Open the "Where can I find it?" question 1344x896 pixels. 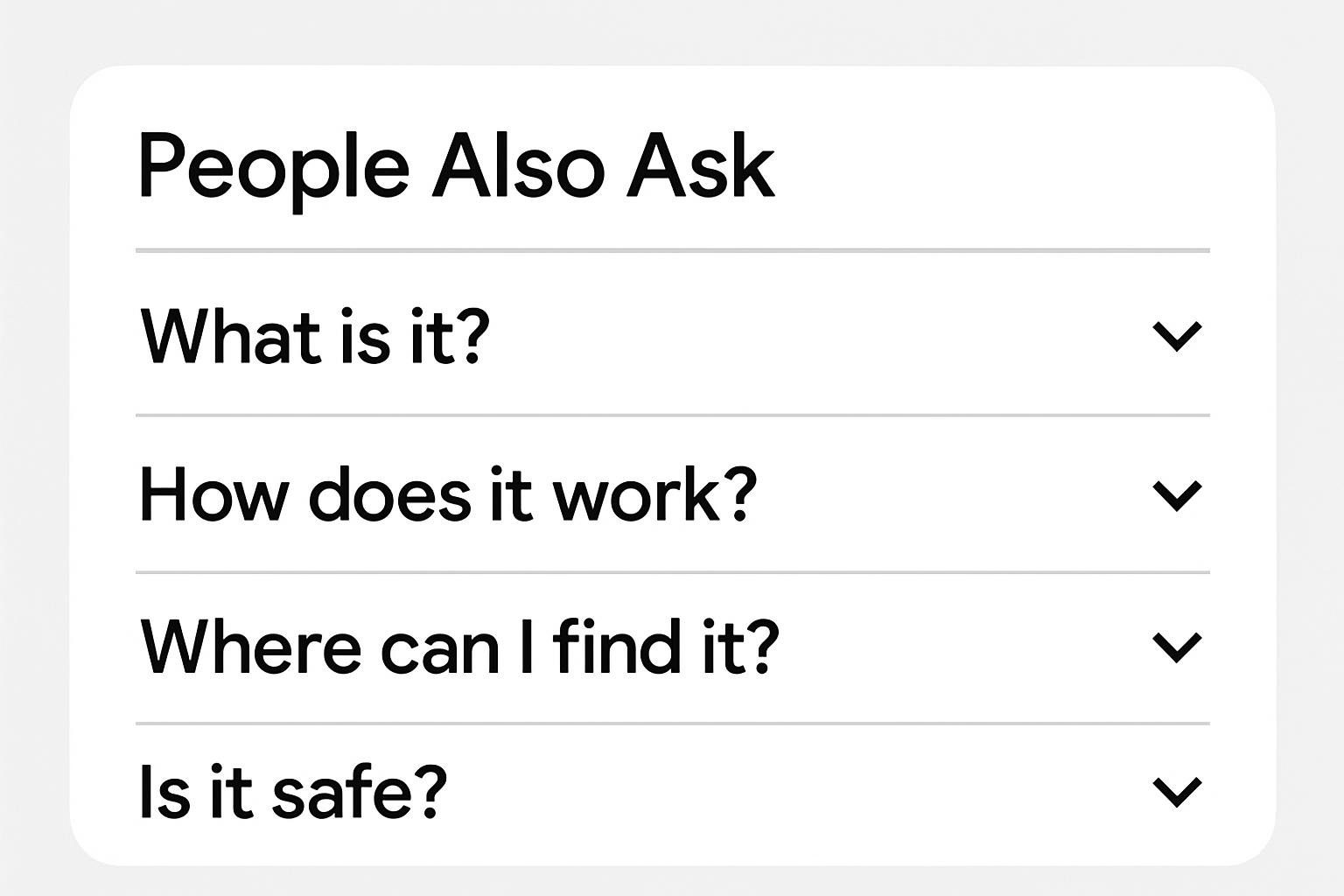(x=458, y=647)
